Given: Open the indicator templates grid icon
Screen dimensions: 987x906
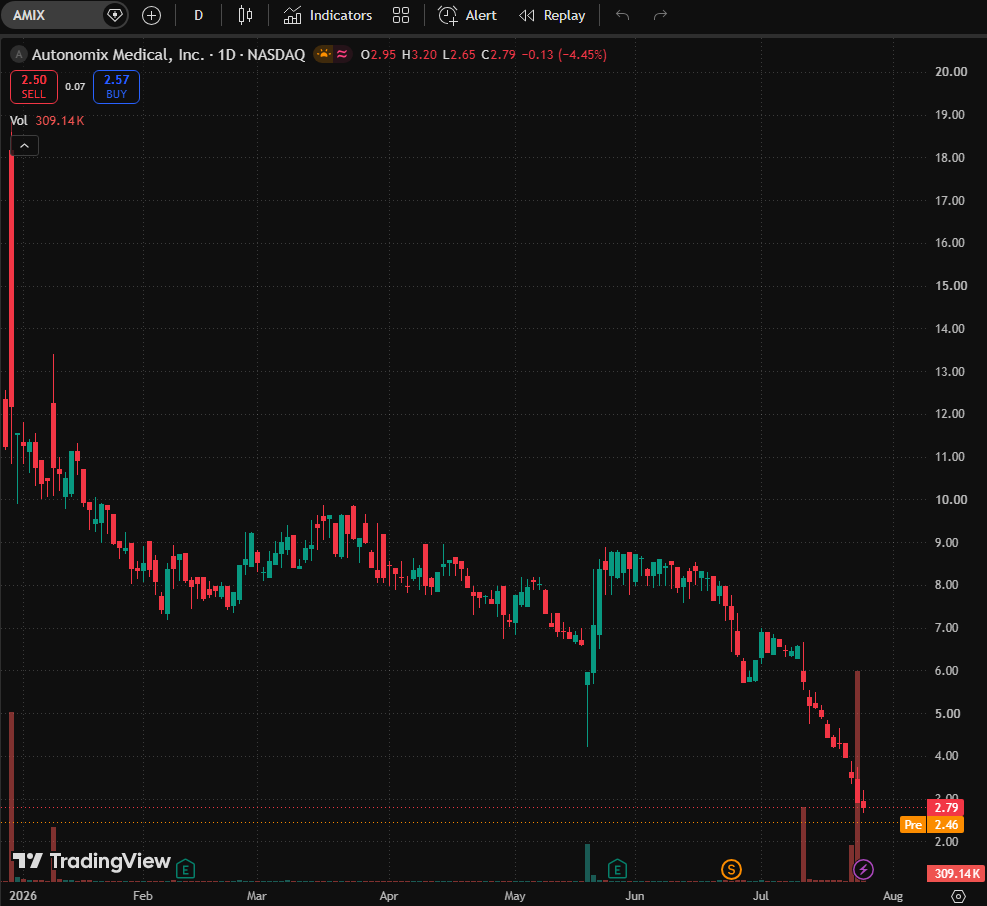Looking at the screenshot, I should 401,15.
